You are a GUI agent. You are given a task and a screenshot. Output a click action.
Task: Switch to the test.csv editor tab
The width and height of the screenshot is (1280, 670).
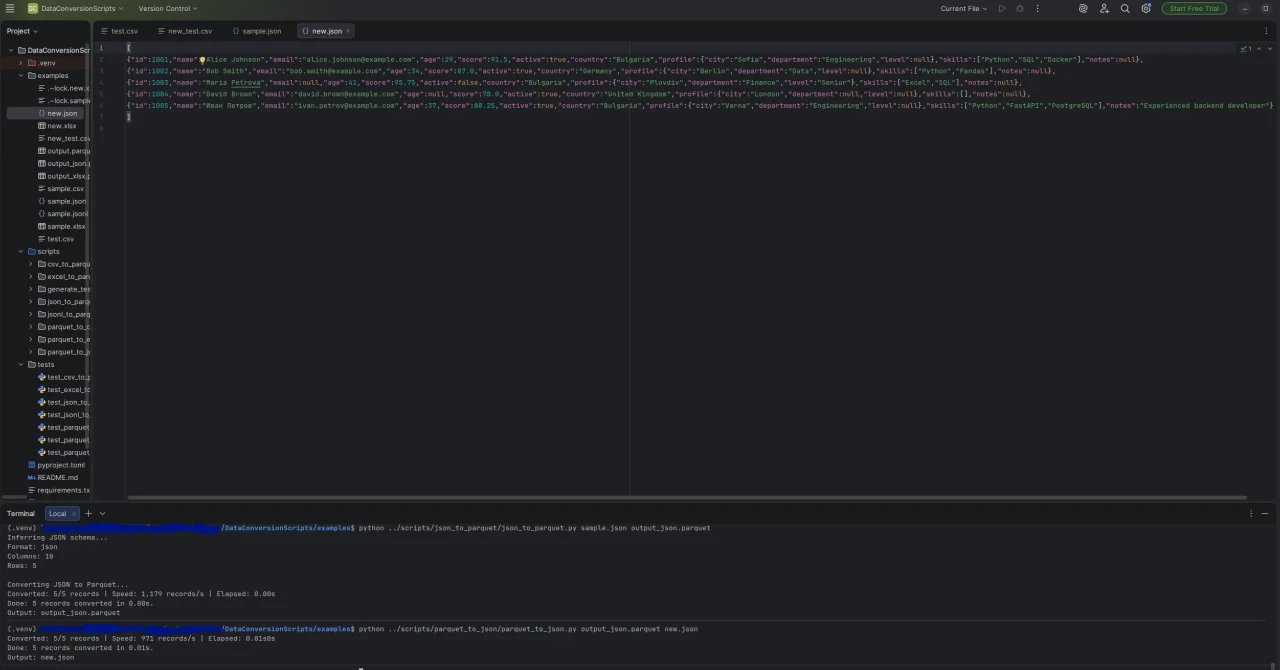click(120, 31)
